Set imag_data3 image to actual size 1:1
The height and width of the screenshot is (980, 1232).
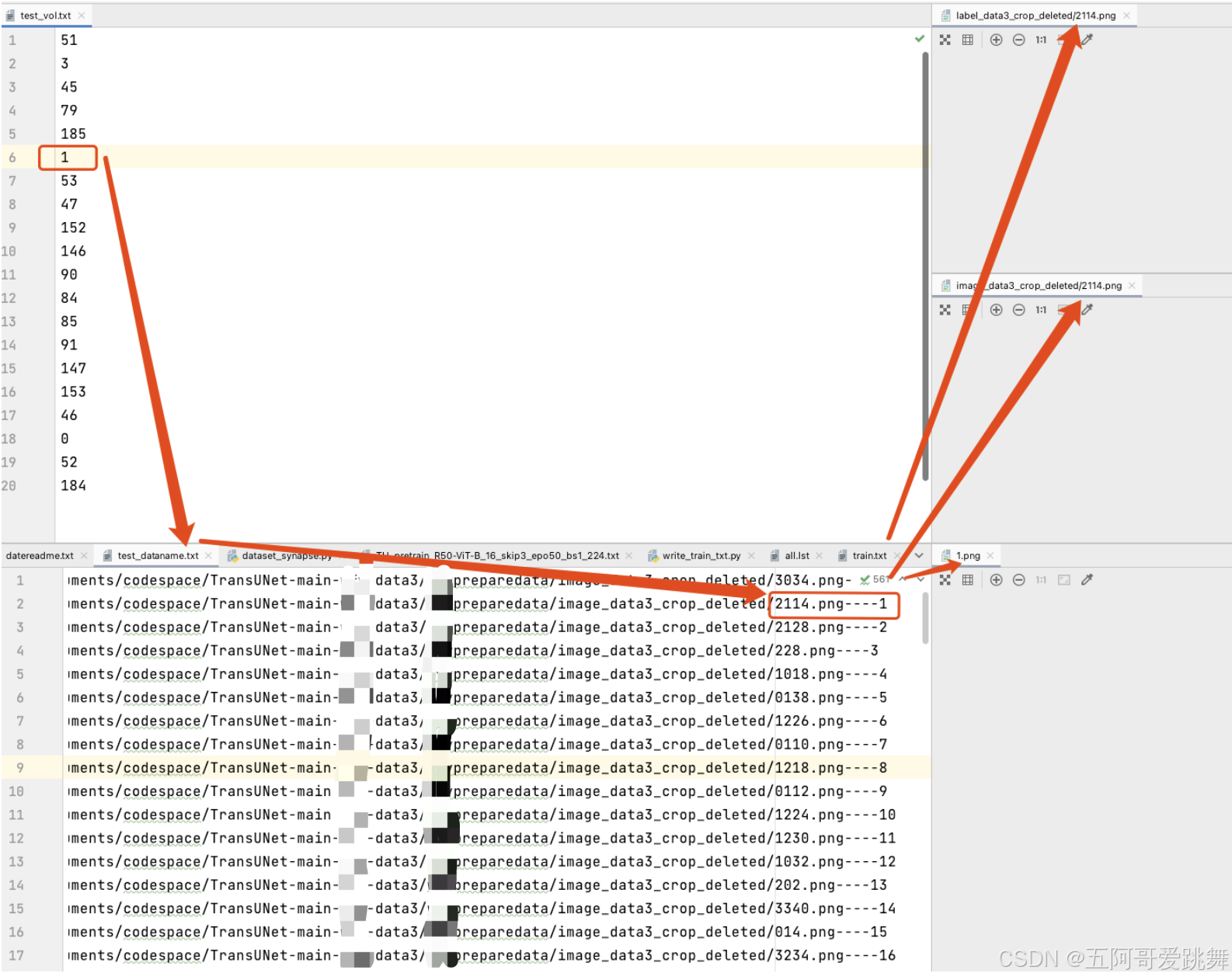tap(1041, 310)
